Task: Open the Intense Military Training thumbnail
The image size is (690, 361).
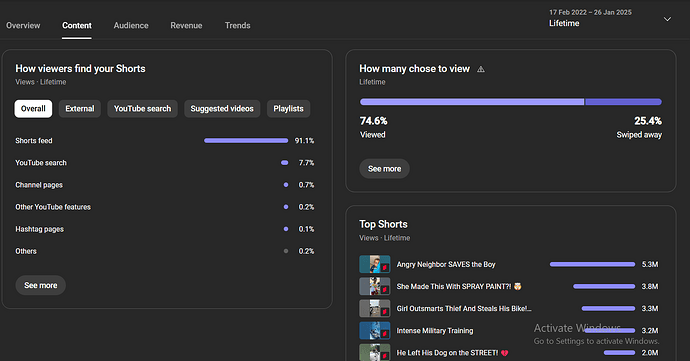Action: [374, 331]
